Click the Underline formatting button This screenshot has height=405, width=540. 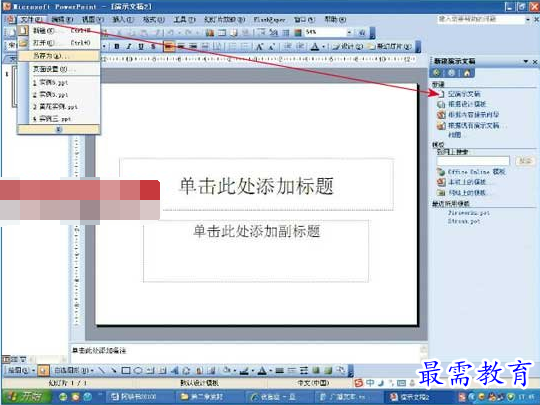pos(141,46)
